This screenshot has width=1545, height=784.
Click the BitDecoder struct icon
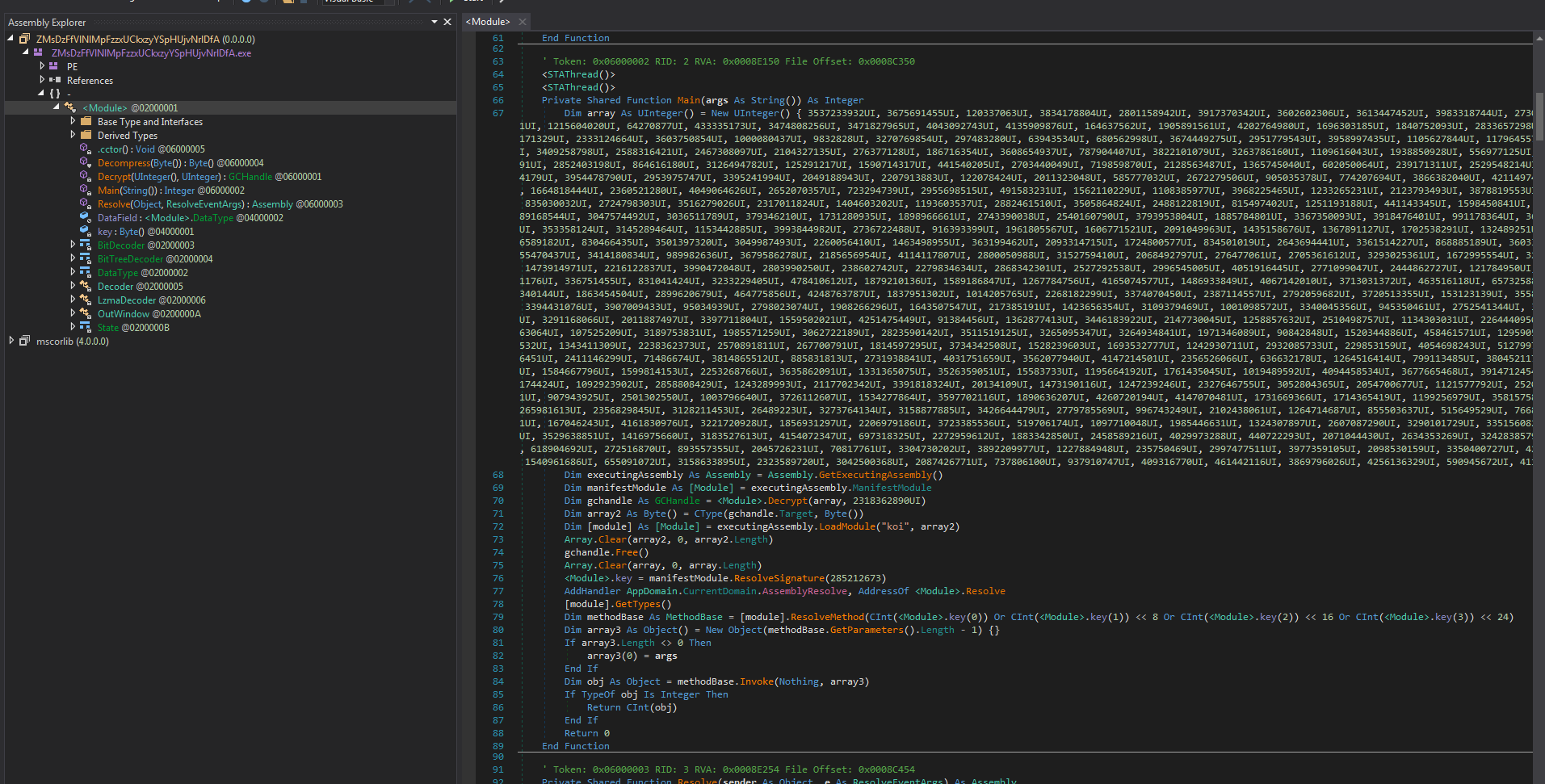(86, 245)
